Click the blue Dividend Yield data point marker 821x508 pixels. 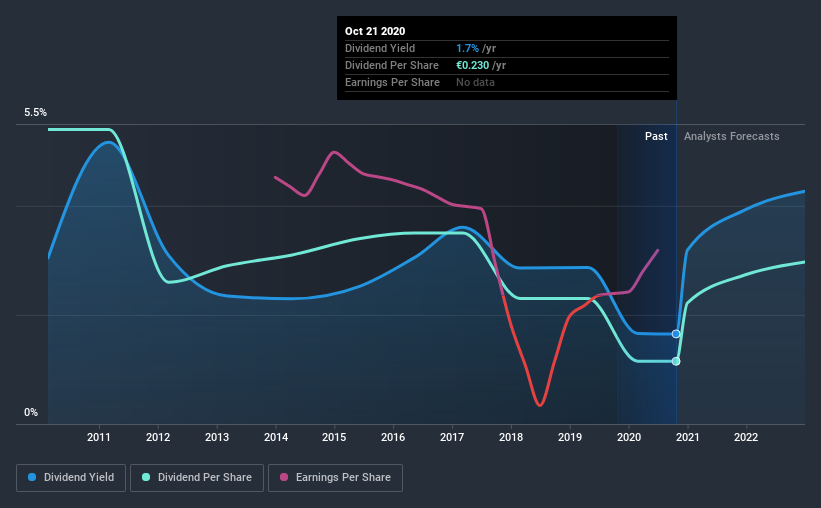coord(676,334)
